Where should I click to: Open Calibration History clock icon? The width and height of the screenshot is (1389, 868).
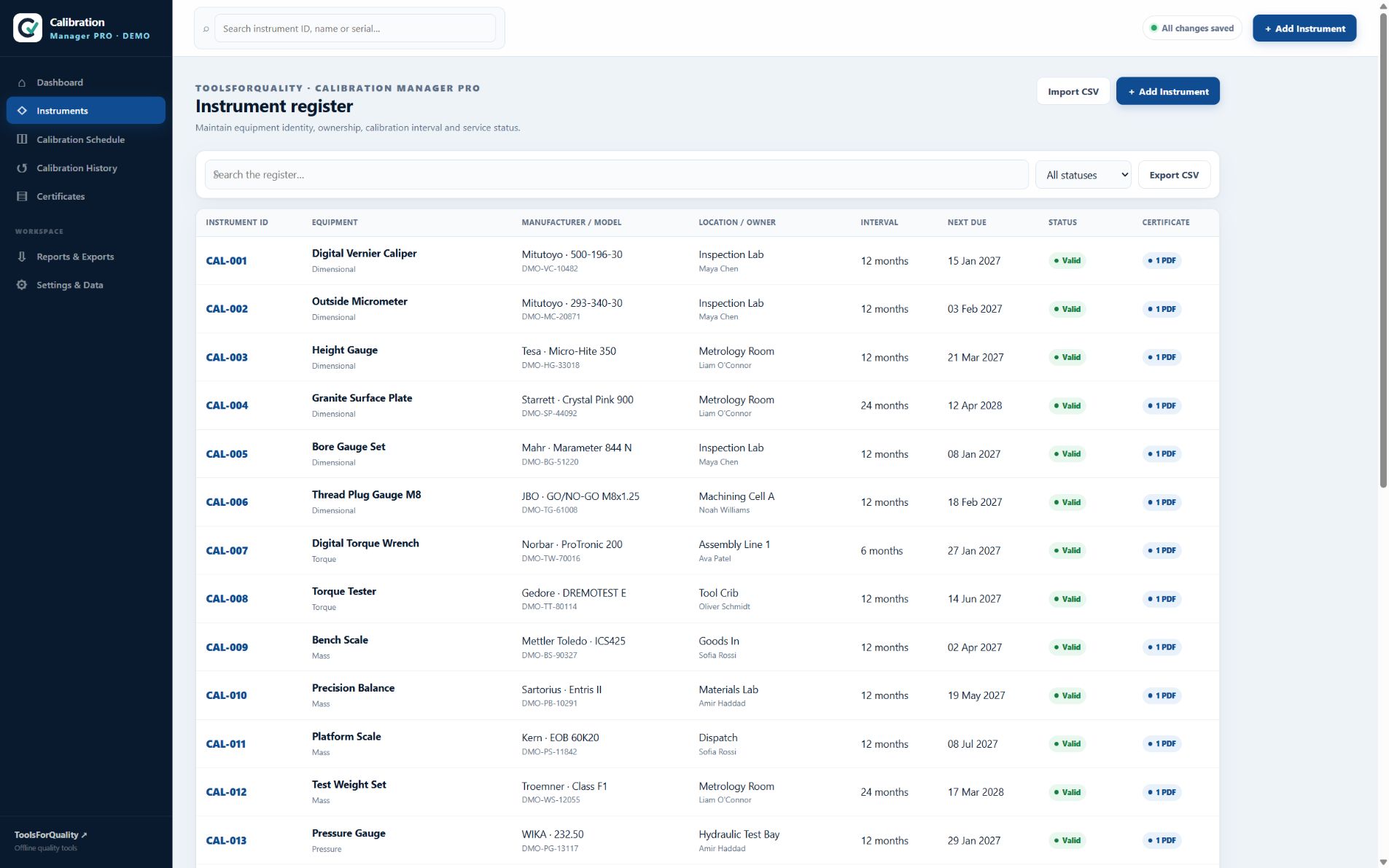[22, 168]
